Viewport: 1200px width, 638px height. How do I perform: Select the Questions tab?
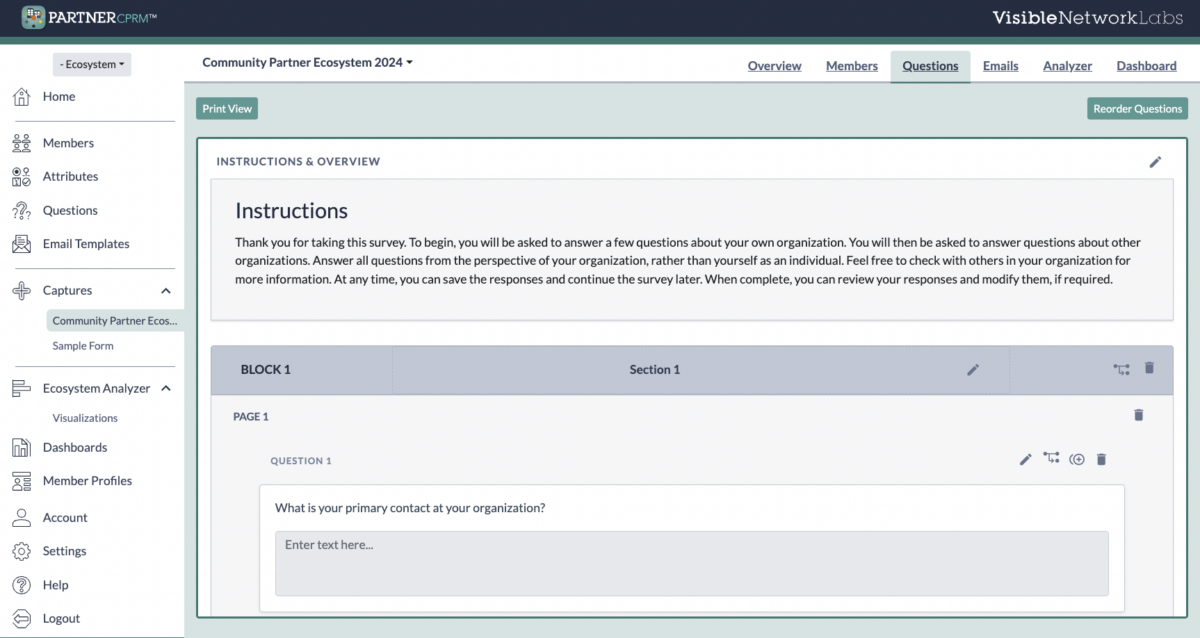pyautogui.click(x=930, y=66)
